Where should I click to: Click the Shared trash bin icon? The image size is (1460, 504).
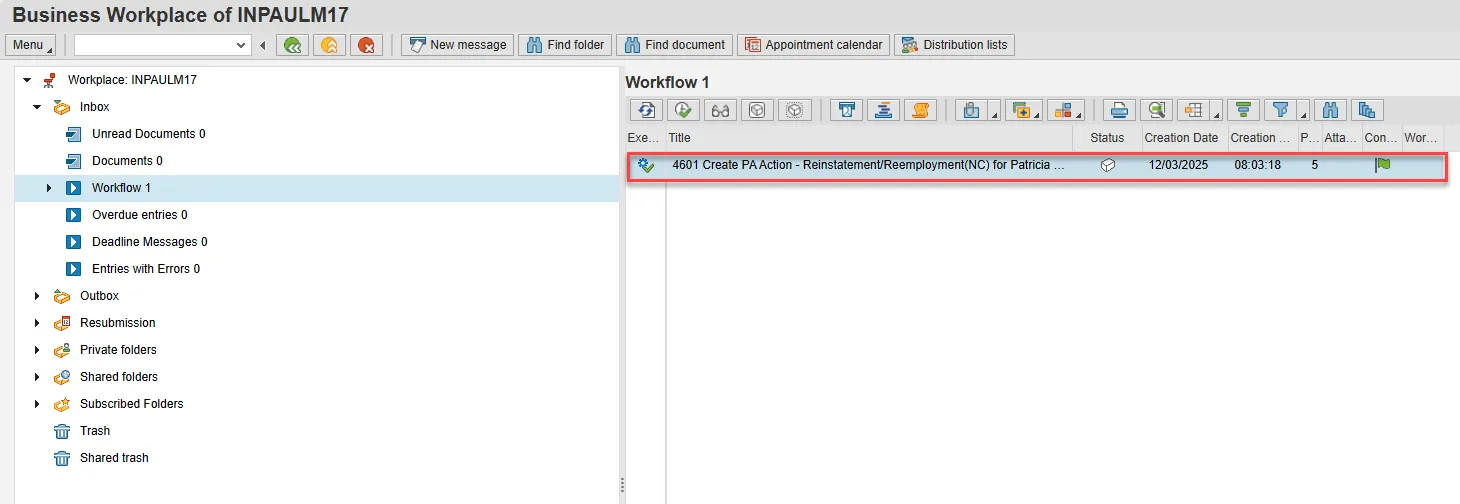tap(62, 458)
